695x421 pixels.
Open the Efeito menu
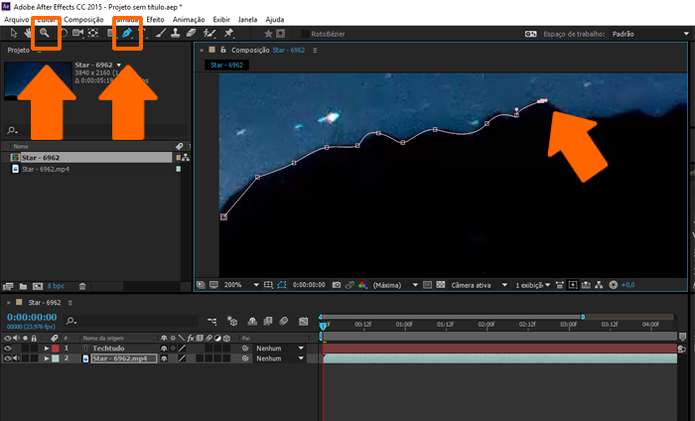point(155,19)
